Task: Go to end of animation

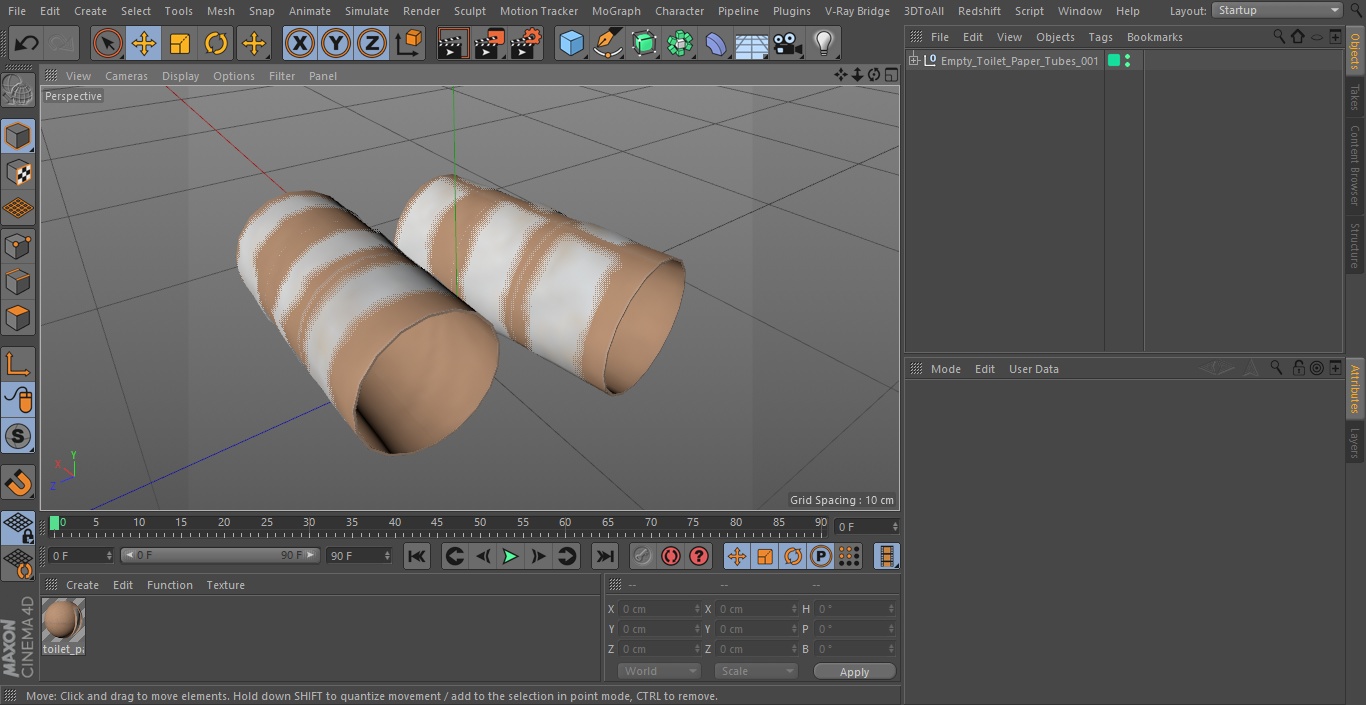Action: (605, 556)
